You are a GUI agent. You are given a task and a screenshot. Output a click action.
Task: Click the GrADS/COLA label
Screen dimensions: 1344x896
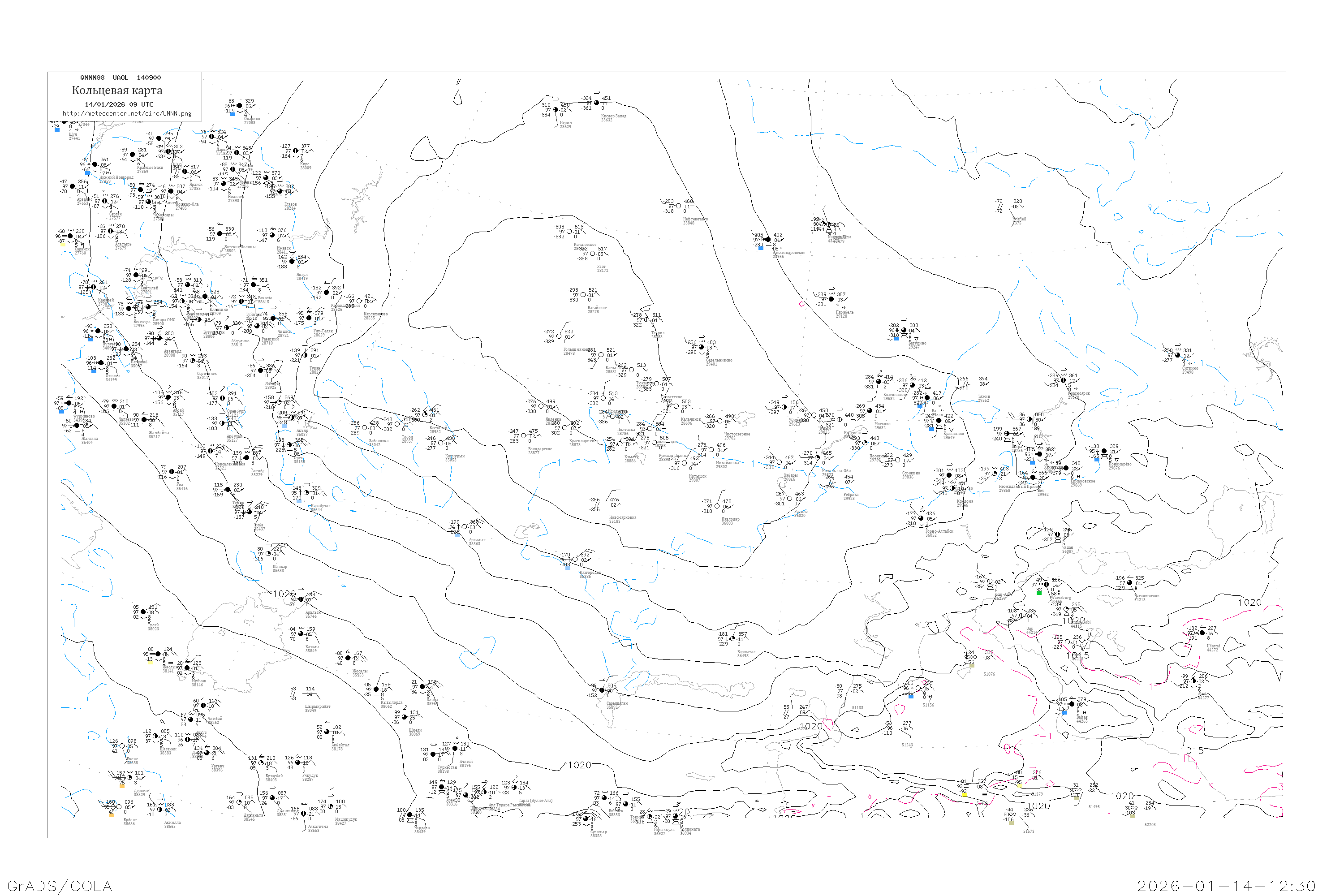(x=60, y=886)
